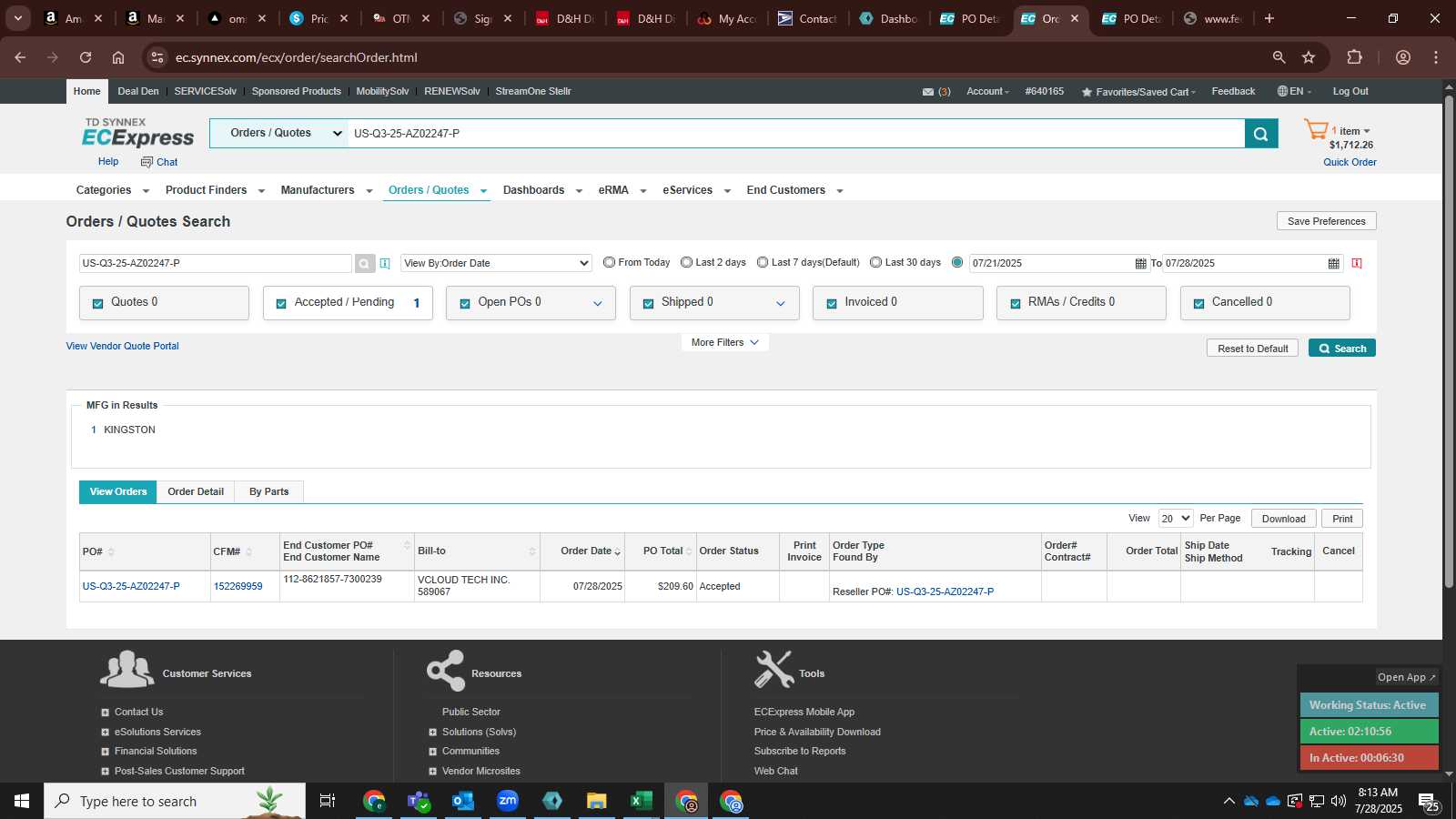Open the Chrome profile icon
This screenshot has height=819, width=1456.
click(x=1403, y=57)
